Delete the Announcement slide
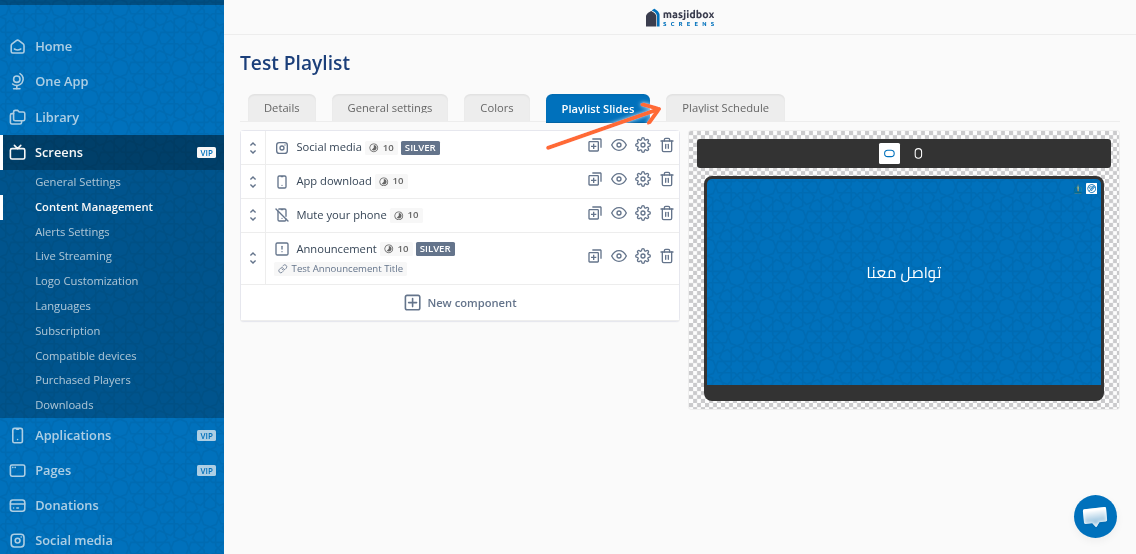 (667, 256)
